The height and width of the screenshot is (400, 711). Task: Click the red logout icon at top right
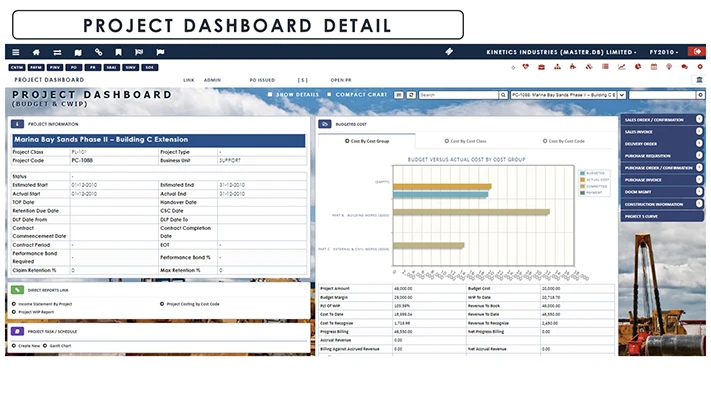point(696,51)
